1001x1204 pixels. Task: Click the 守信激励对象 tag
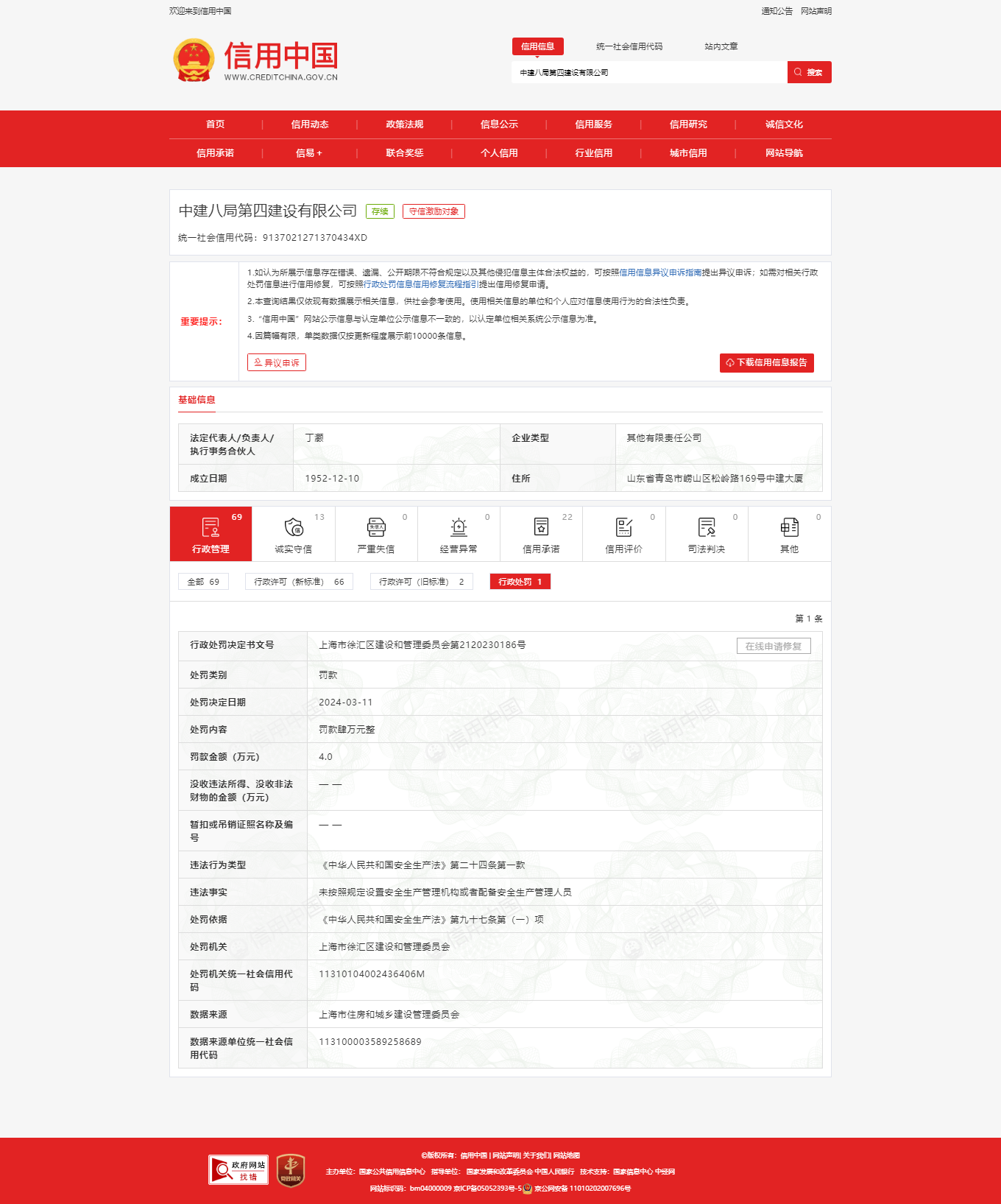[434, 211]
